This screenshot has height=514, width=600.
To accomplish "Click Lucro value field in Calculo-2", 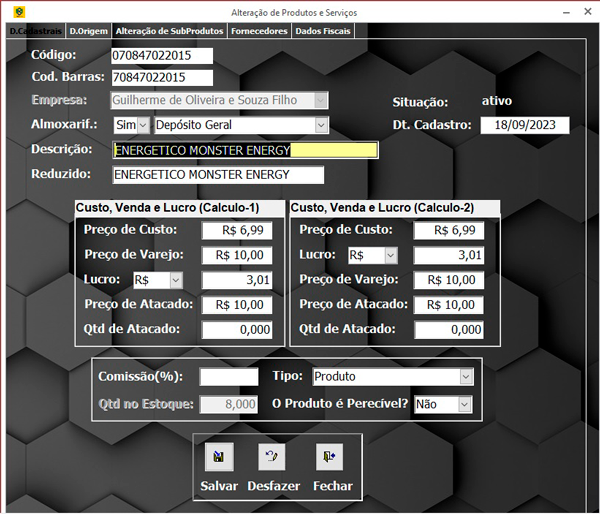I will (448, 255).
